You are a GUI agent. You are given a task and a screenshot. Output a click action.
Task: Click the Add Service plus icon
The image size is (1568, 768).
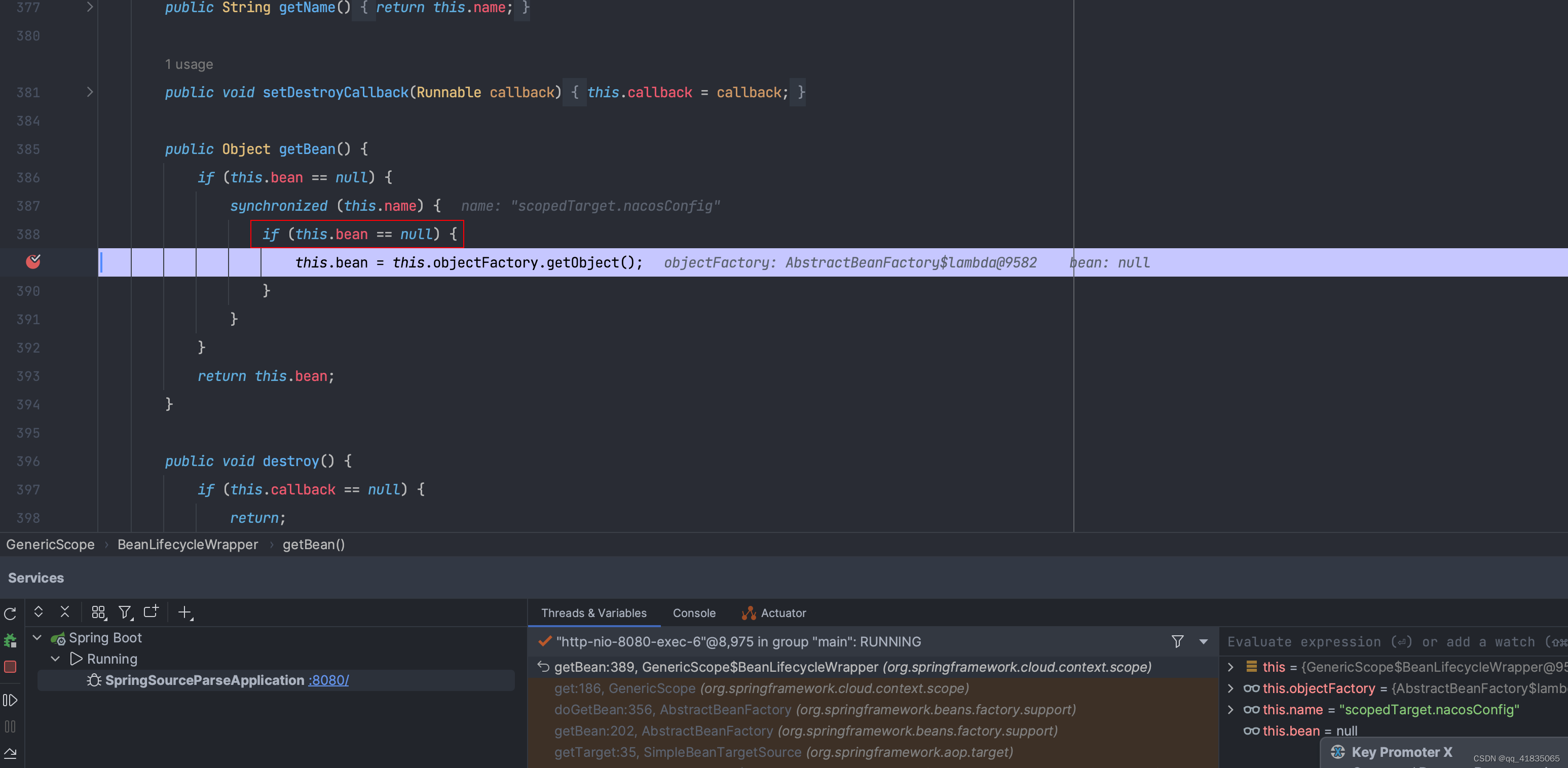click(x=185, y=612)
